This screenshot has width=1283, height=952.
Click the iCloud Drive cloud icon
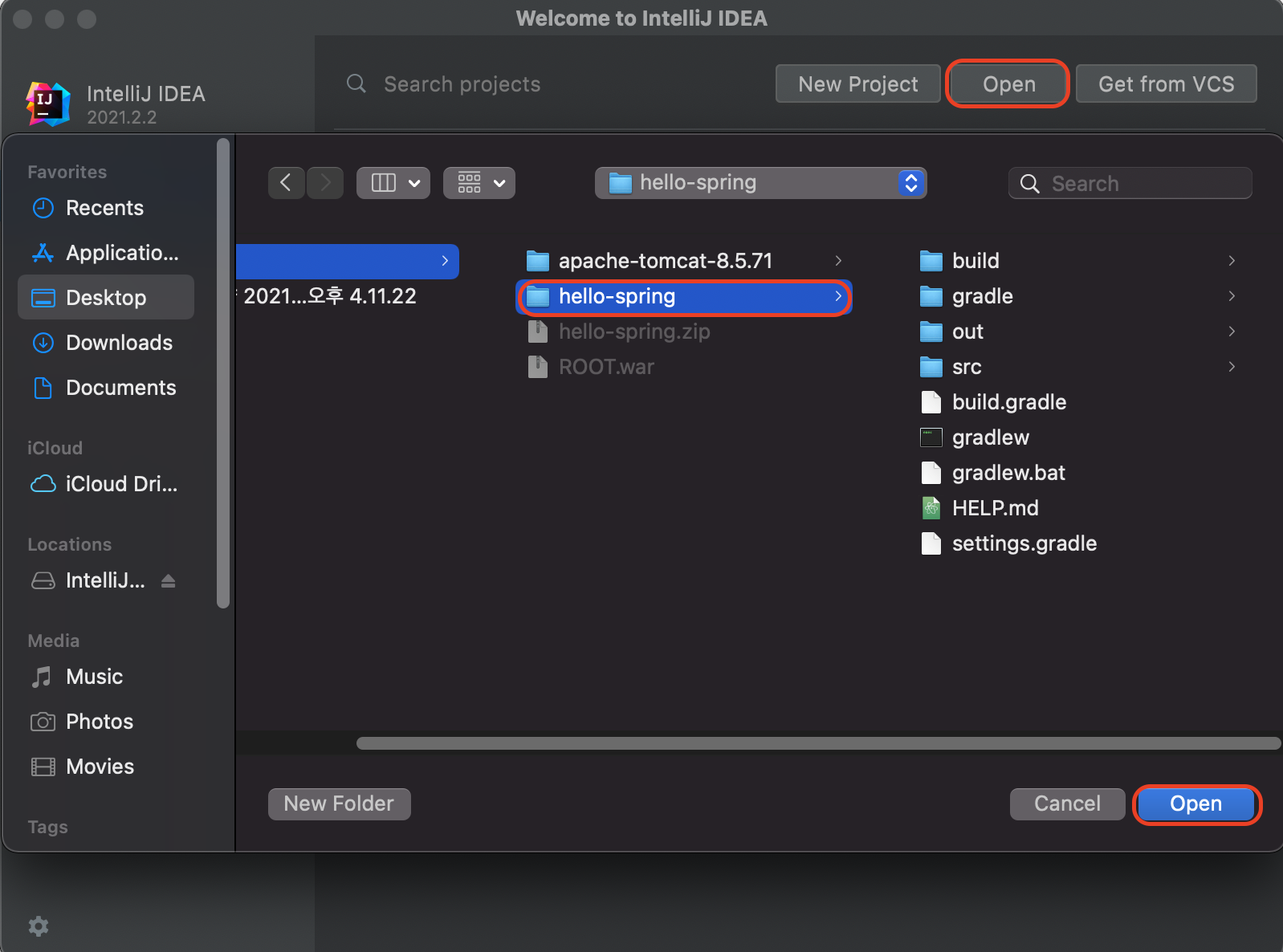point(43,484)
